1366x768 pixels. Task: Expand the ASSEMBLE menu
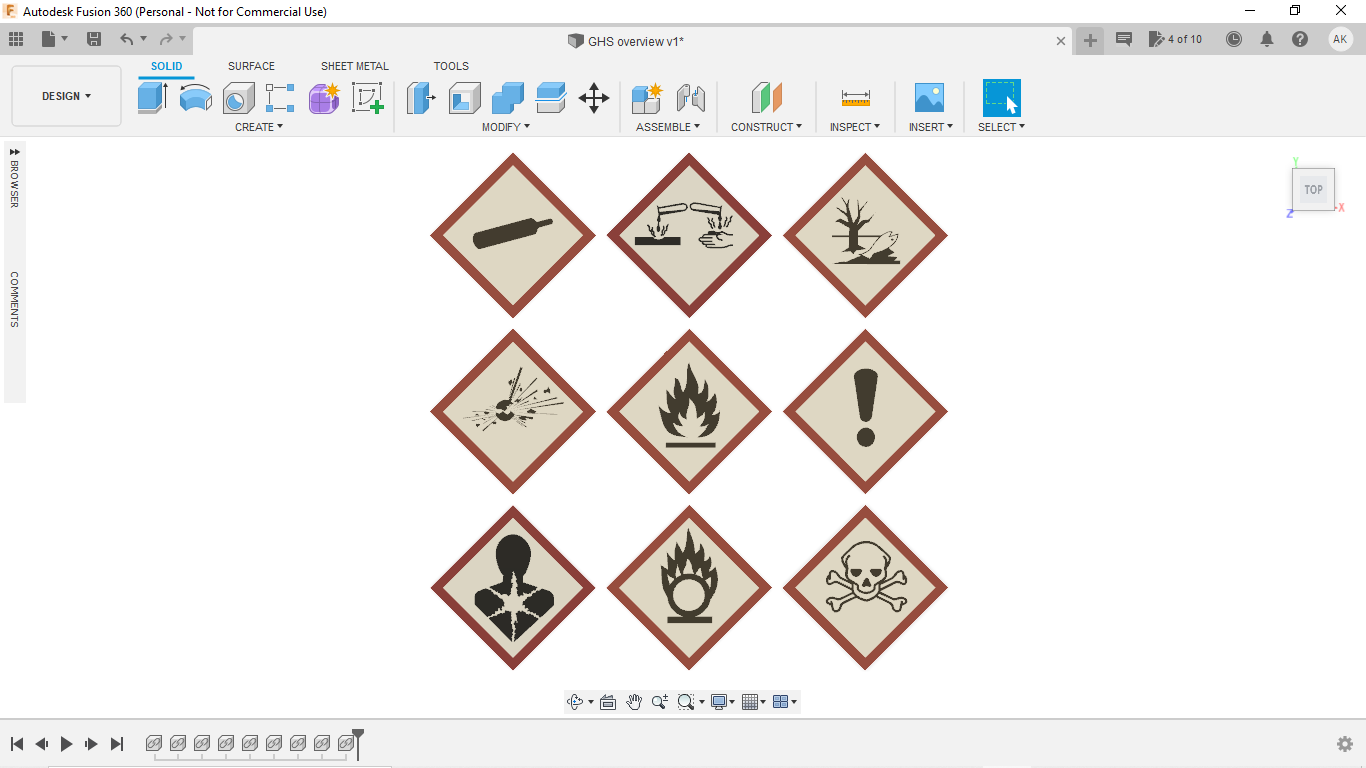668,127
